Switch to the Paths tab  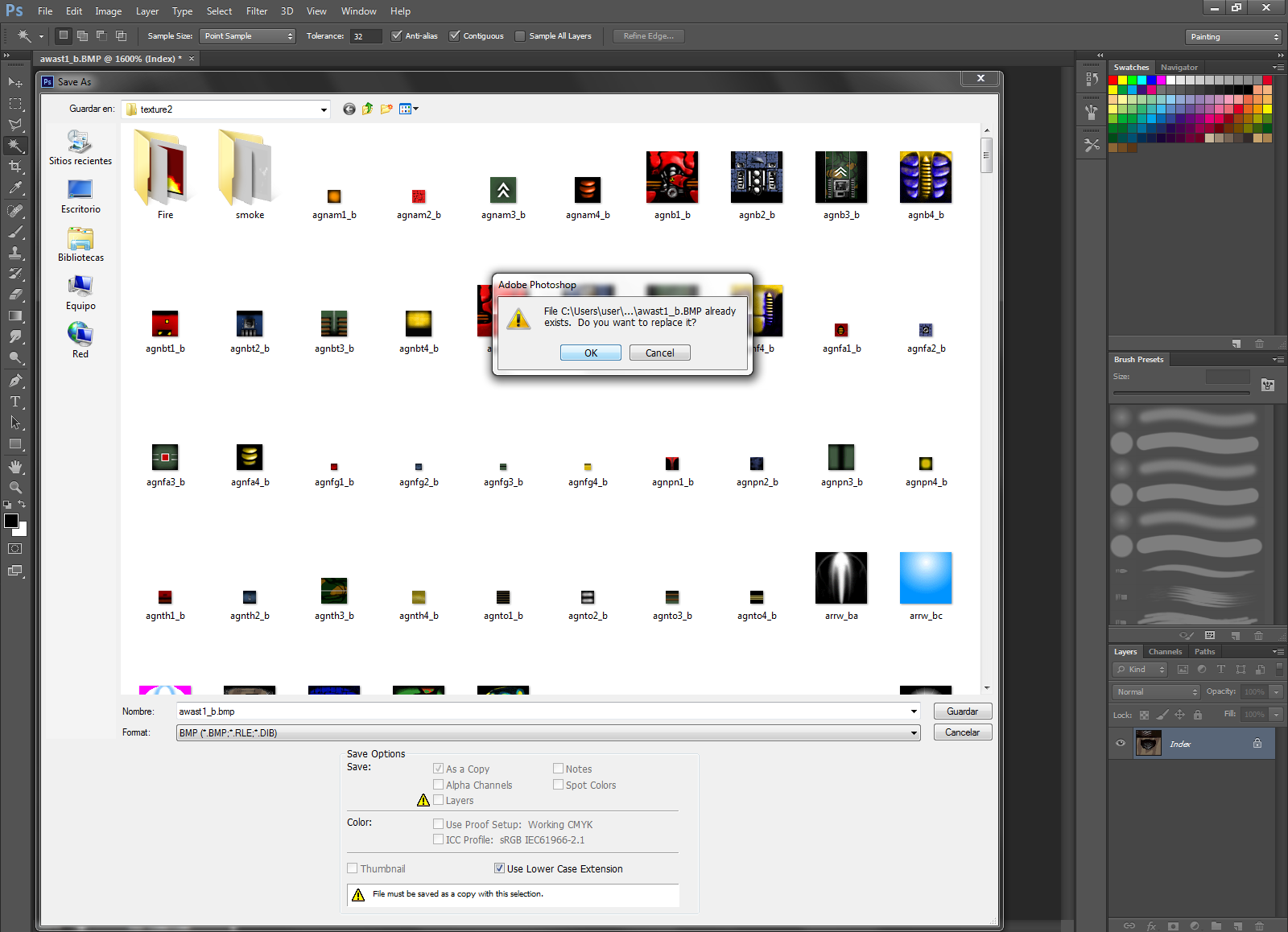point(1204,652)
